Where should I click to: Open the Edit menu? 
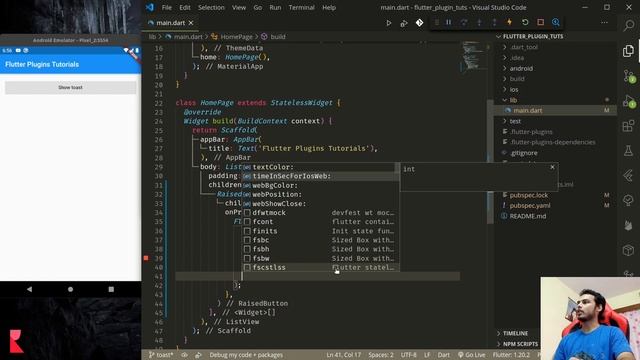click(184, 7)
